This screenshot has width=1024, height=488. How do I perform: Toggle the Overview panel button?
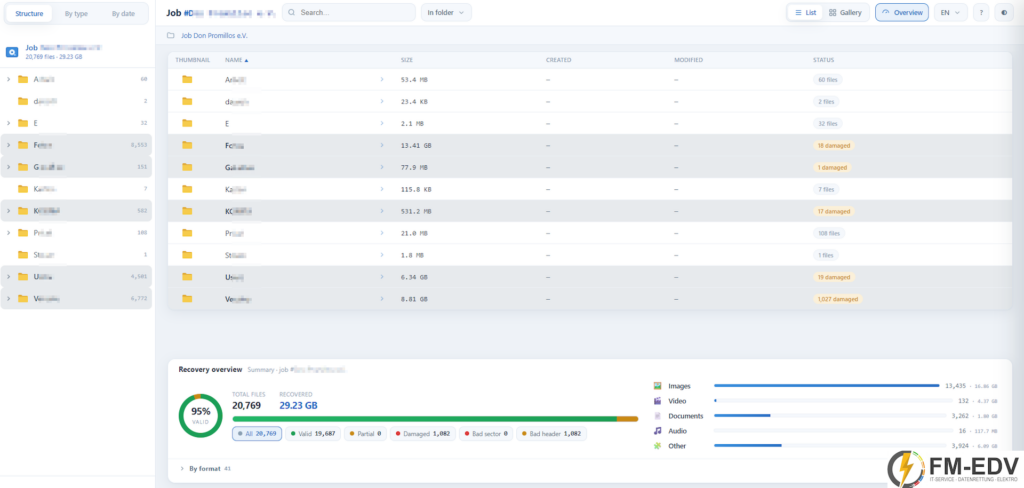902,12
